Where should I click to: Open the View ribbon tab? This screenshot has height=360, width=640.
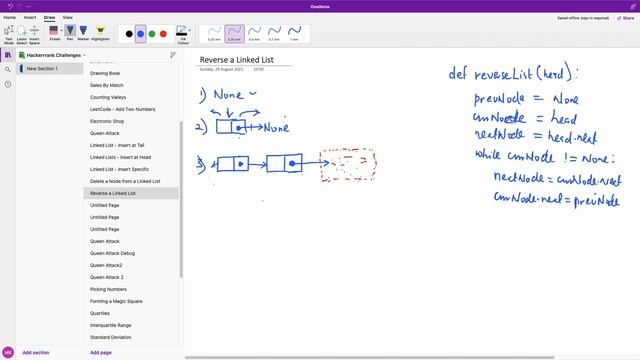[68, 18]
